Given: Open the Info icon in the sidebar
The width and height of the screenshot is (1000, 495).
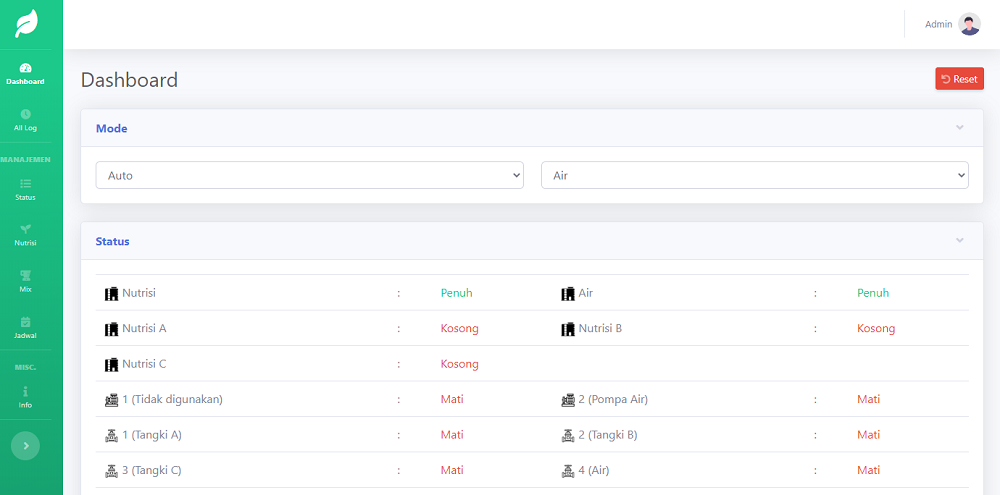Looking at the screenshot, I should click(25, 391).
